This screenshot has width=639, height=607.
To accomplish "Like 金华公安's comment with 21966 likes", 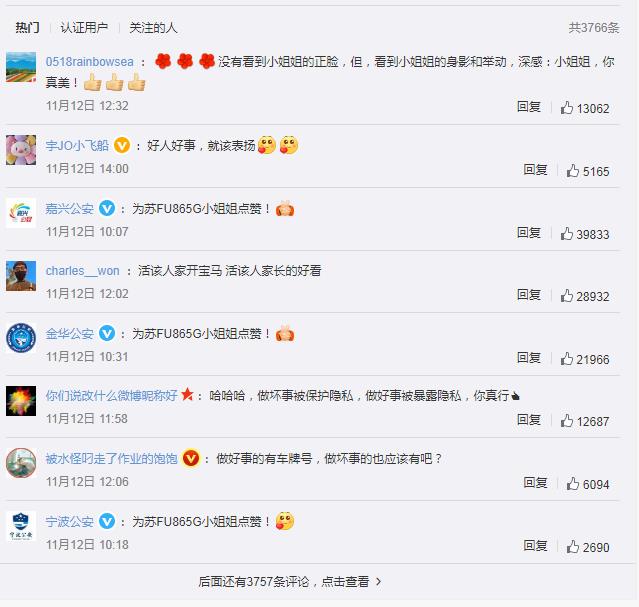I will point(566,359).
